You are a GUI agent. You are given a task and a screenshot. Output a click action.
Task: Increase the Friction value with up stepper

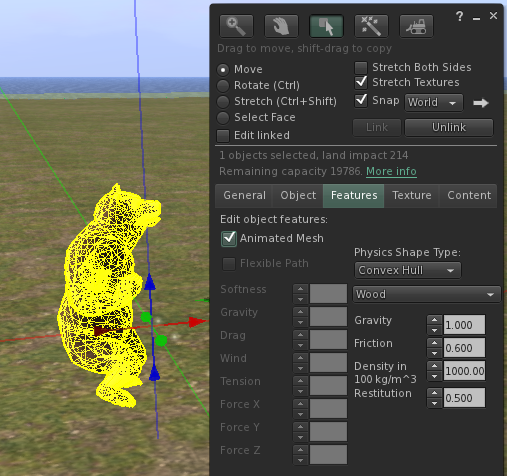(434, 343)
